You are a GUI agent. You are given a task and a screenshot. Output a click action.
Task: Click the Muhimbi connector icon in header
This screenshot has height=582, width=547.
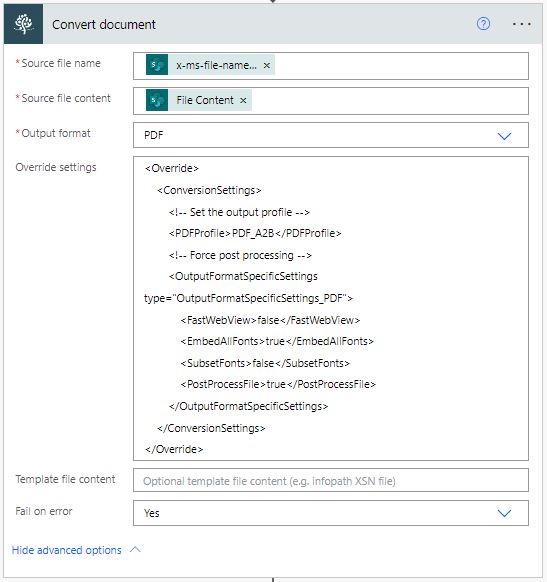[x=23, y=24]
